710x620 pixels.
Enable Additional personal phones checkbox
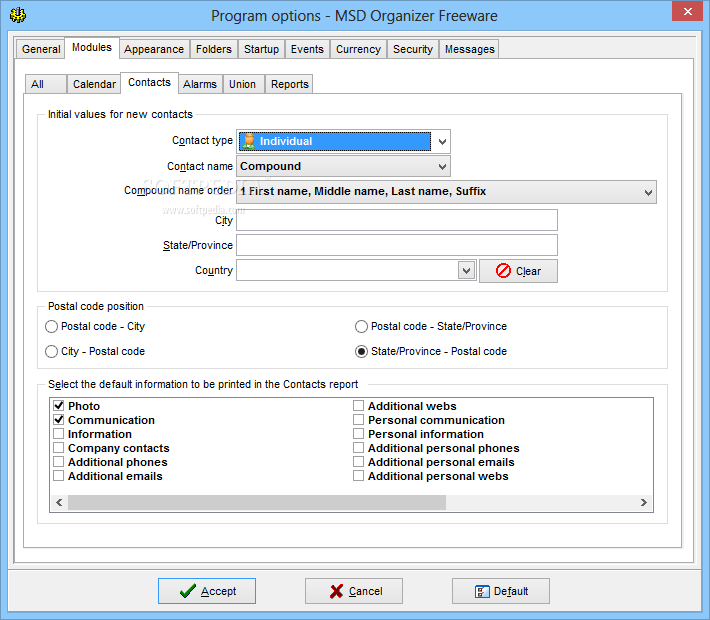pyautogui.click(x=358, y=448)
